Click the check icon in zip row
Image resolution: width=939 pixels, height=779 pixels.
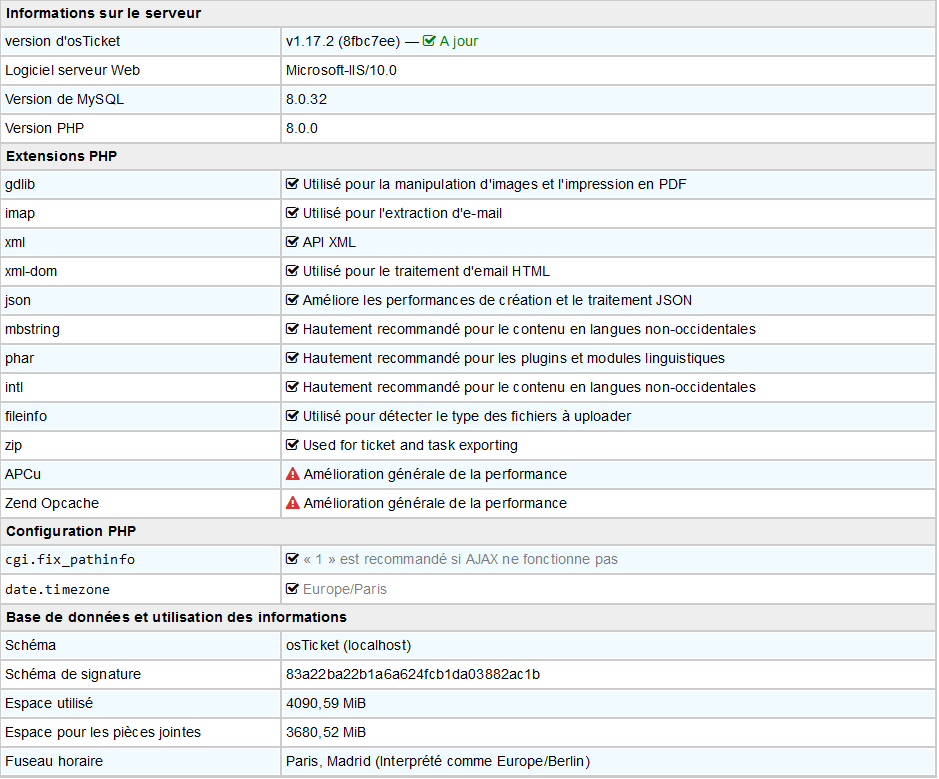point(292,445)
